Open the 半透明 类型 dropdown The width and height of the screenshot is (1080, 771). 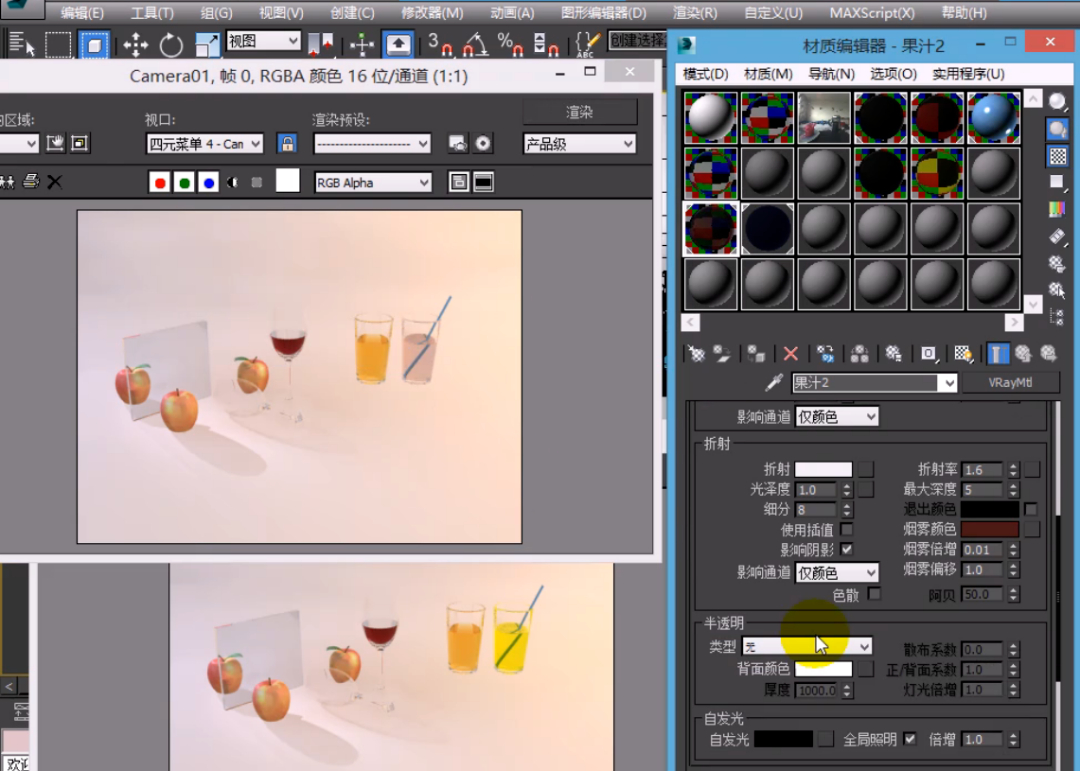point(807,647)
